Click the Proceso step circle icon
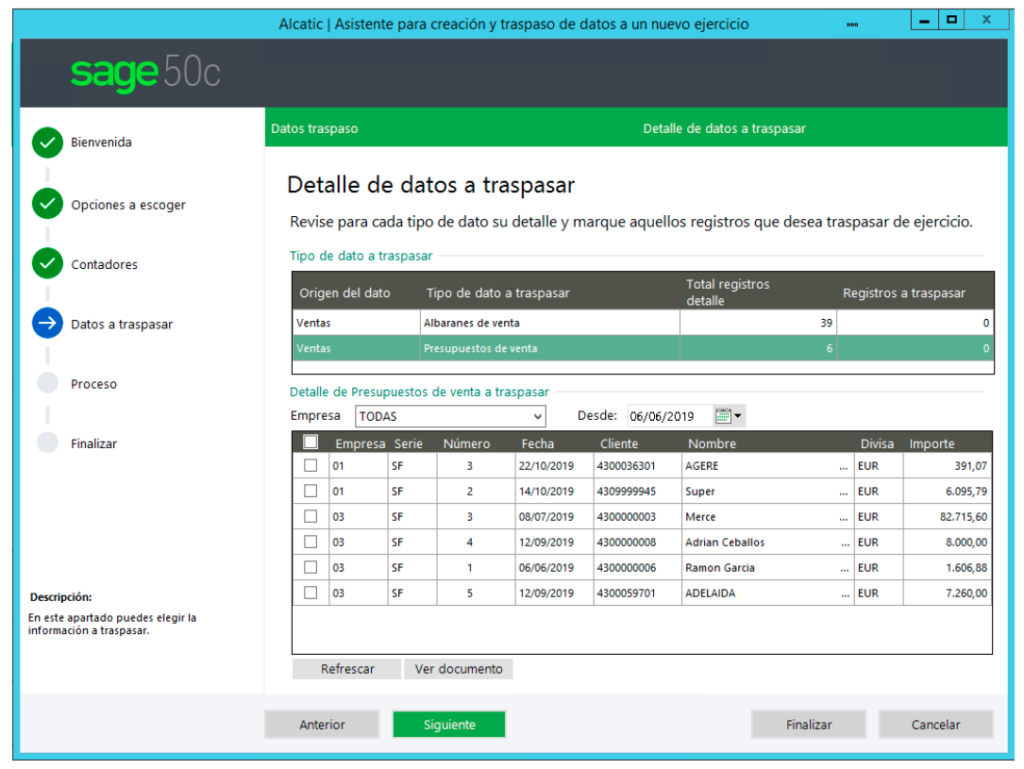This screenshot has width=1024, height=769. tap(47, 383)
